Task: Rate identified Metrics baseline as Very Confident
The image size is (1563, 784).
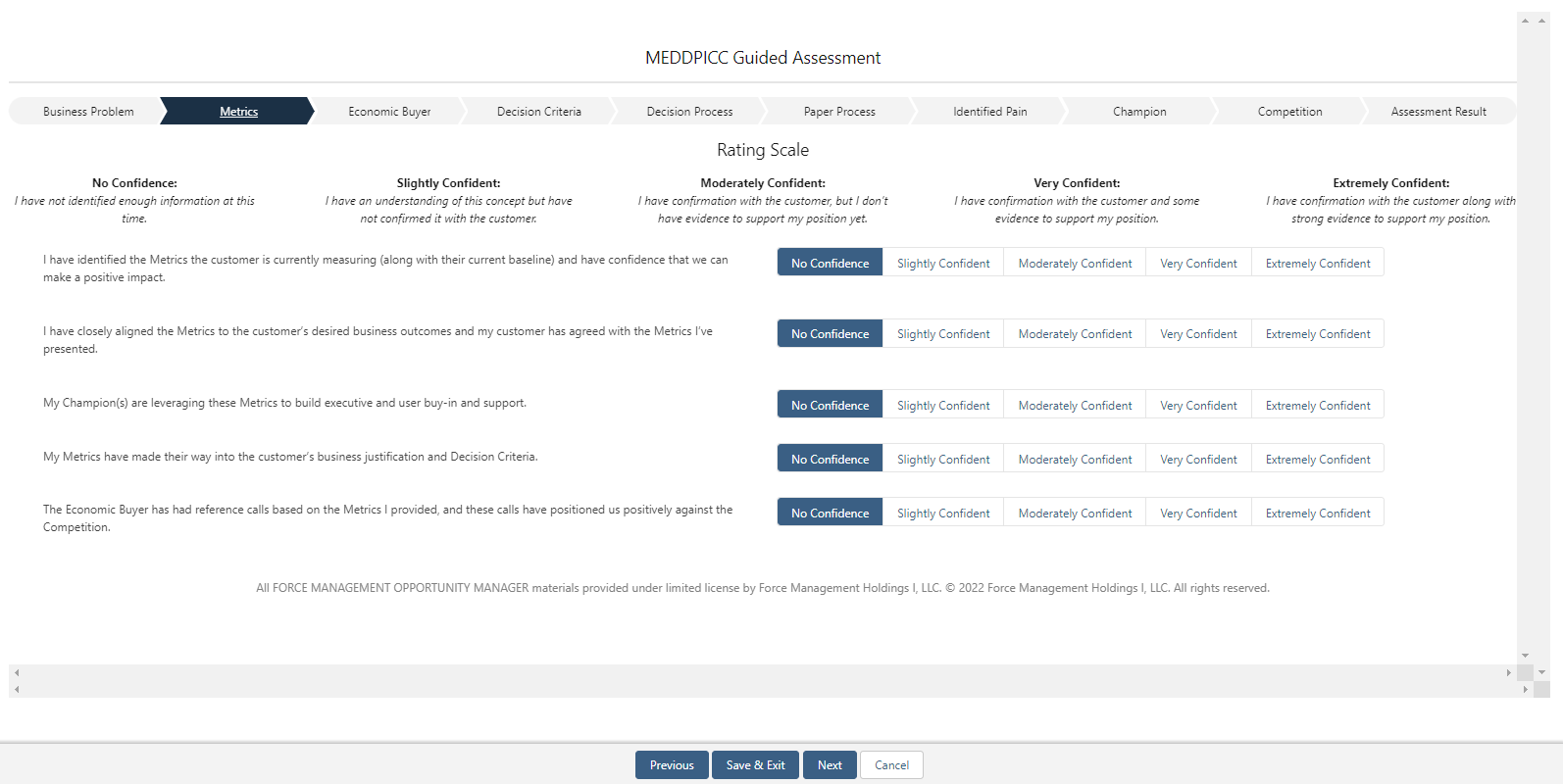Action: 1198,264
